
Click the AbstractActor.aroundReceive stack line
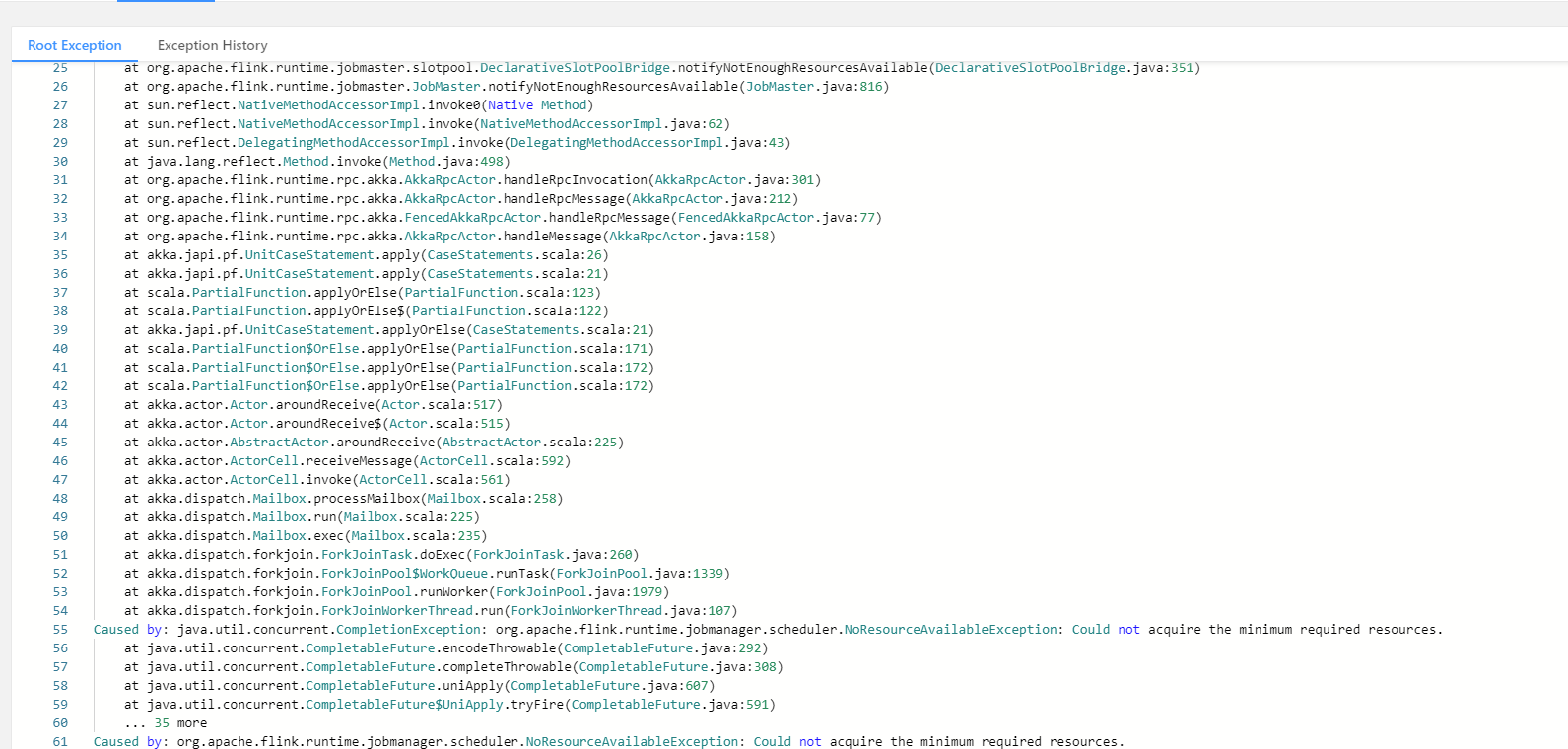[374, 443]
